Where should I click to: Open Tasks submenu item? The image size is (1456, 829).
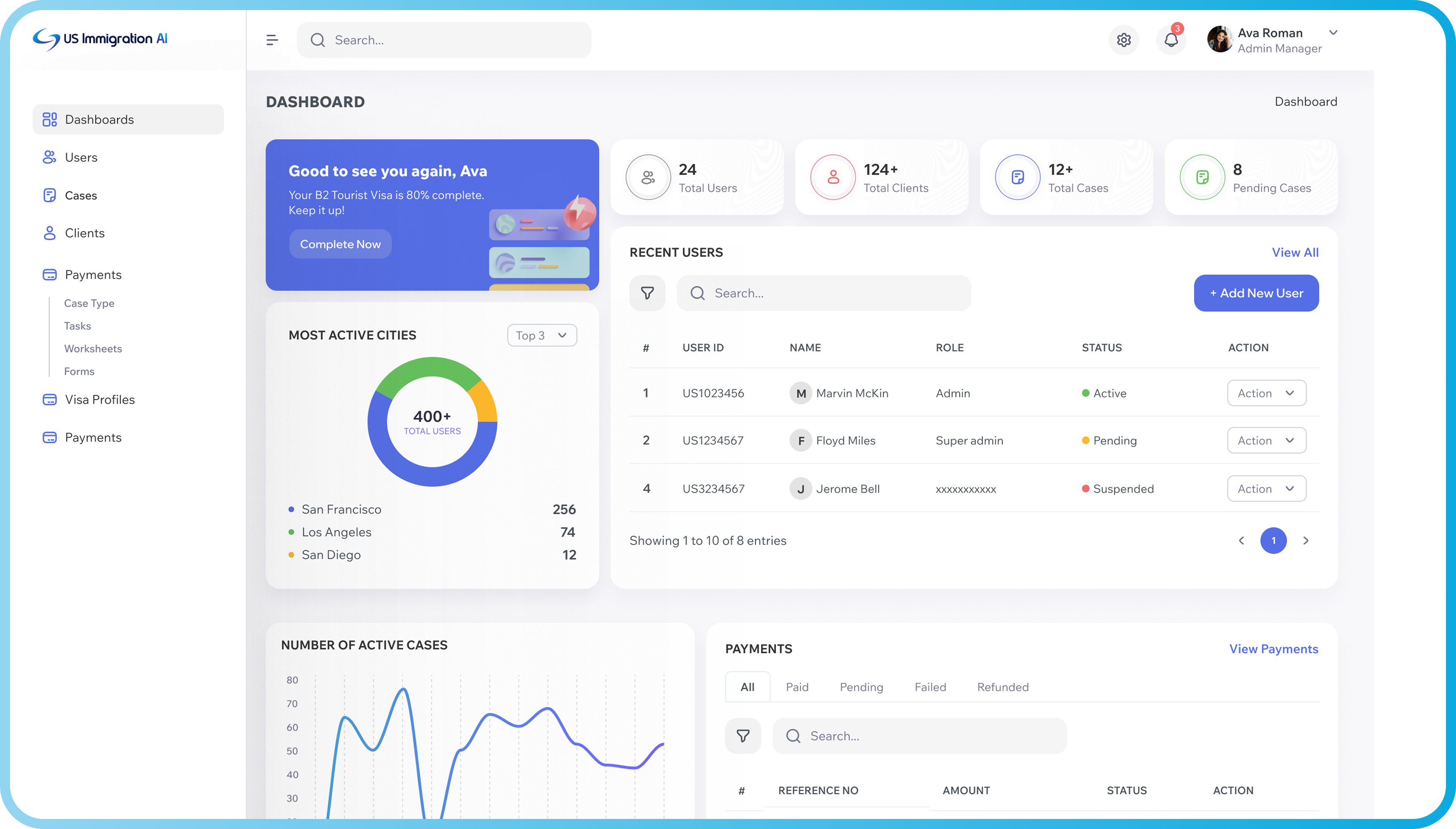point(77,325)
